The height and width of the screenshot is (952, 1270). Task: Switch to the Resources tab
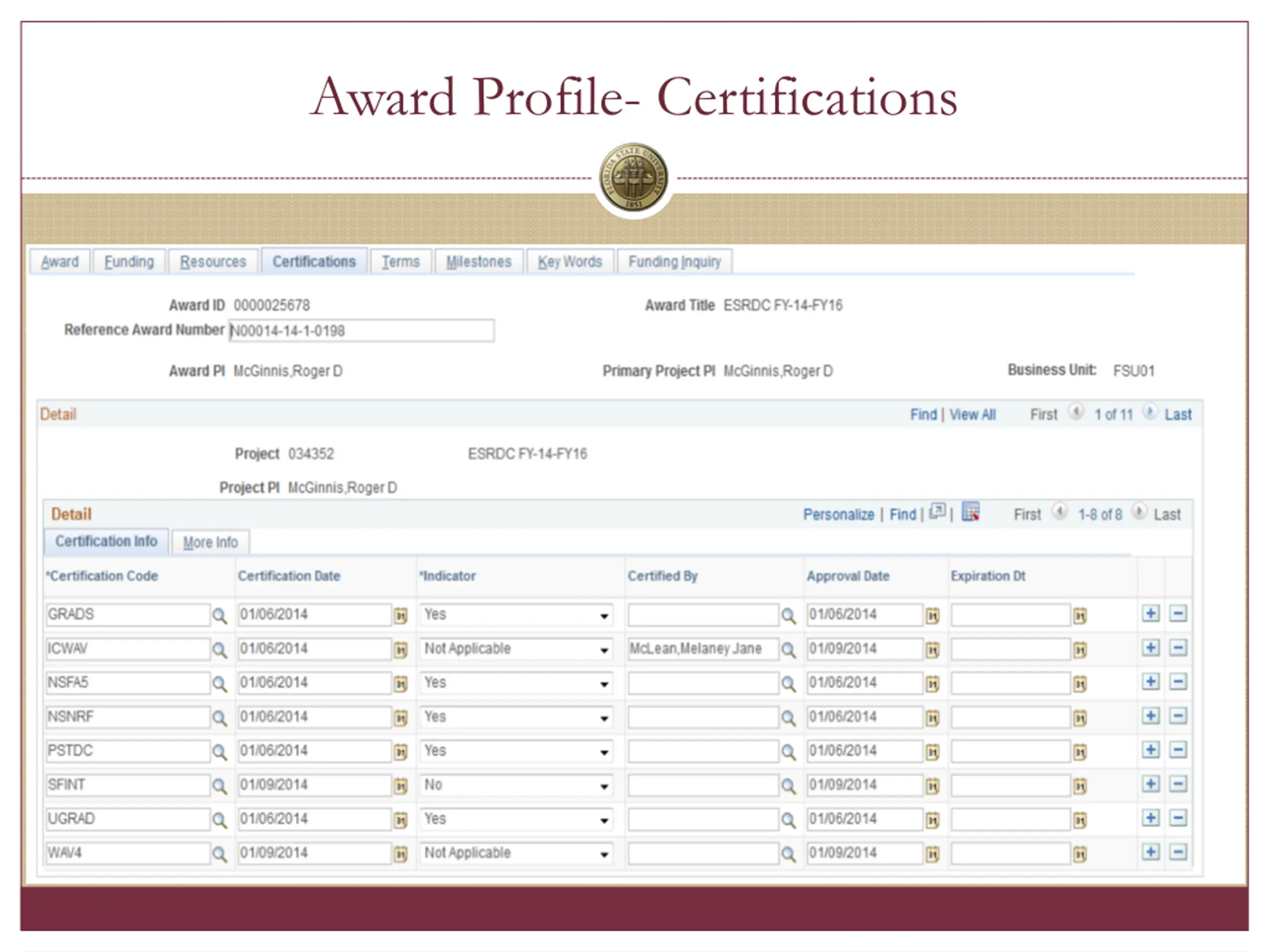(x=213, y=262)
